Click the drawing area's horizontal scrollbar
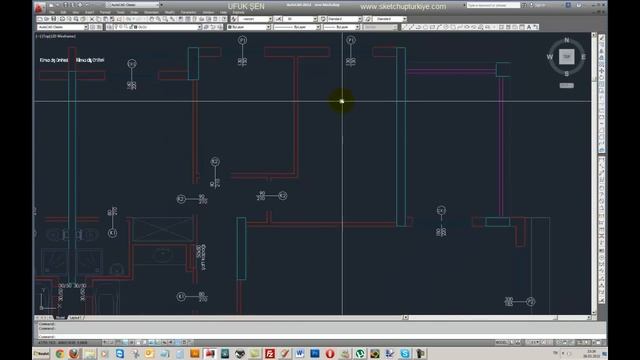The height and width of the screenshot is (360, 640). 498,318
